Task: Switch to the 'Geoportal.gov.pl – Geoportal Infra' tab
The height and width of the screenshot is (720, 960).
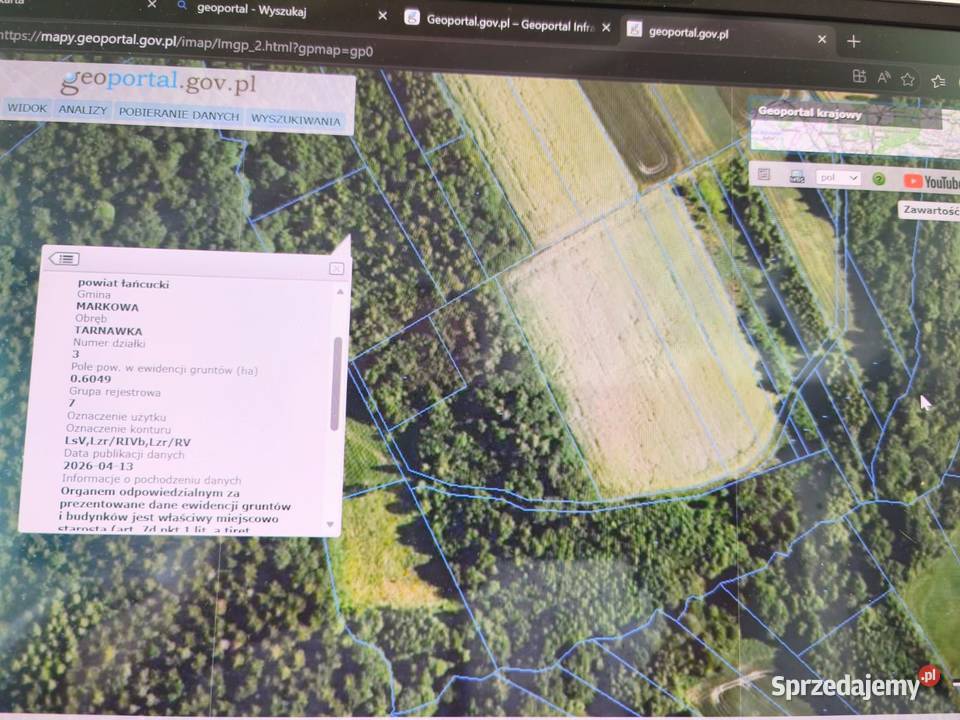Action: (x=510, y=23)
